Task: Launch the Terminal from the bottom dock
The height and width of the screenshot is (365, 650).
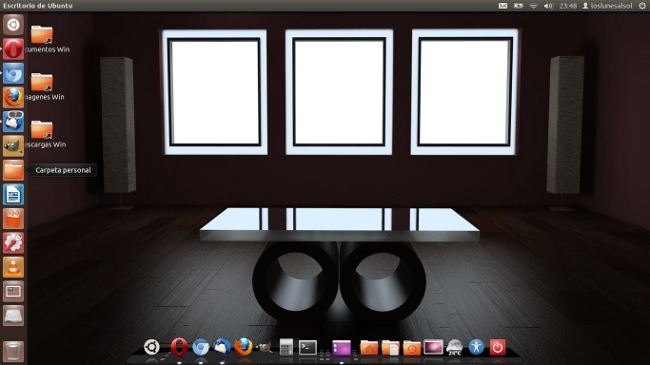Action: 308,347
